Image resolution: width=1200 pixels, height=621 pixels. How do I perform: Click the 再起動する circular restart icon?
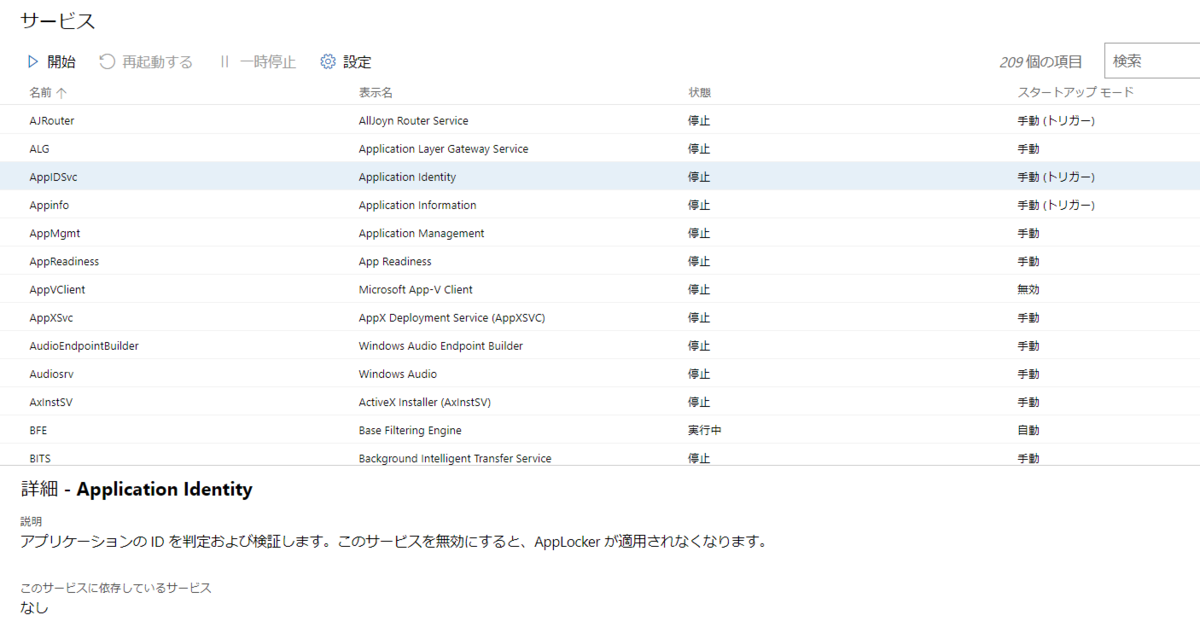point(107,61)
